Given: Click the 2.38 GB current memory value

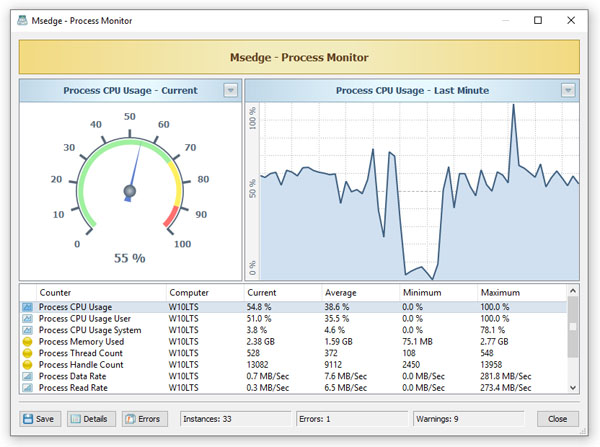Looking at the screenshot, I should [x=261, y=341].
